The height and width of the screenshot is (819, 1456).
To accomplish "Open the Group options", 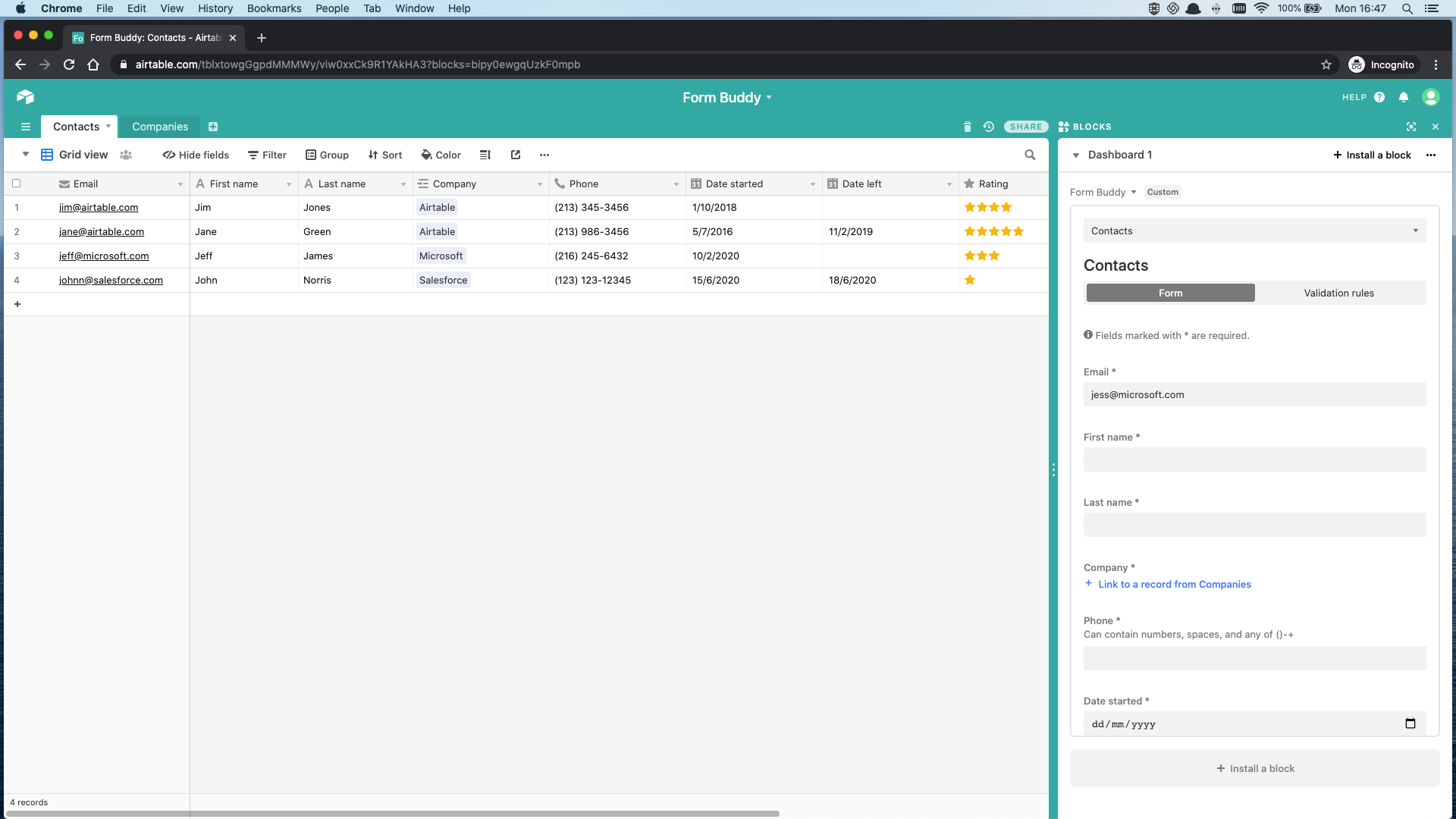I will pos(327,155).
